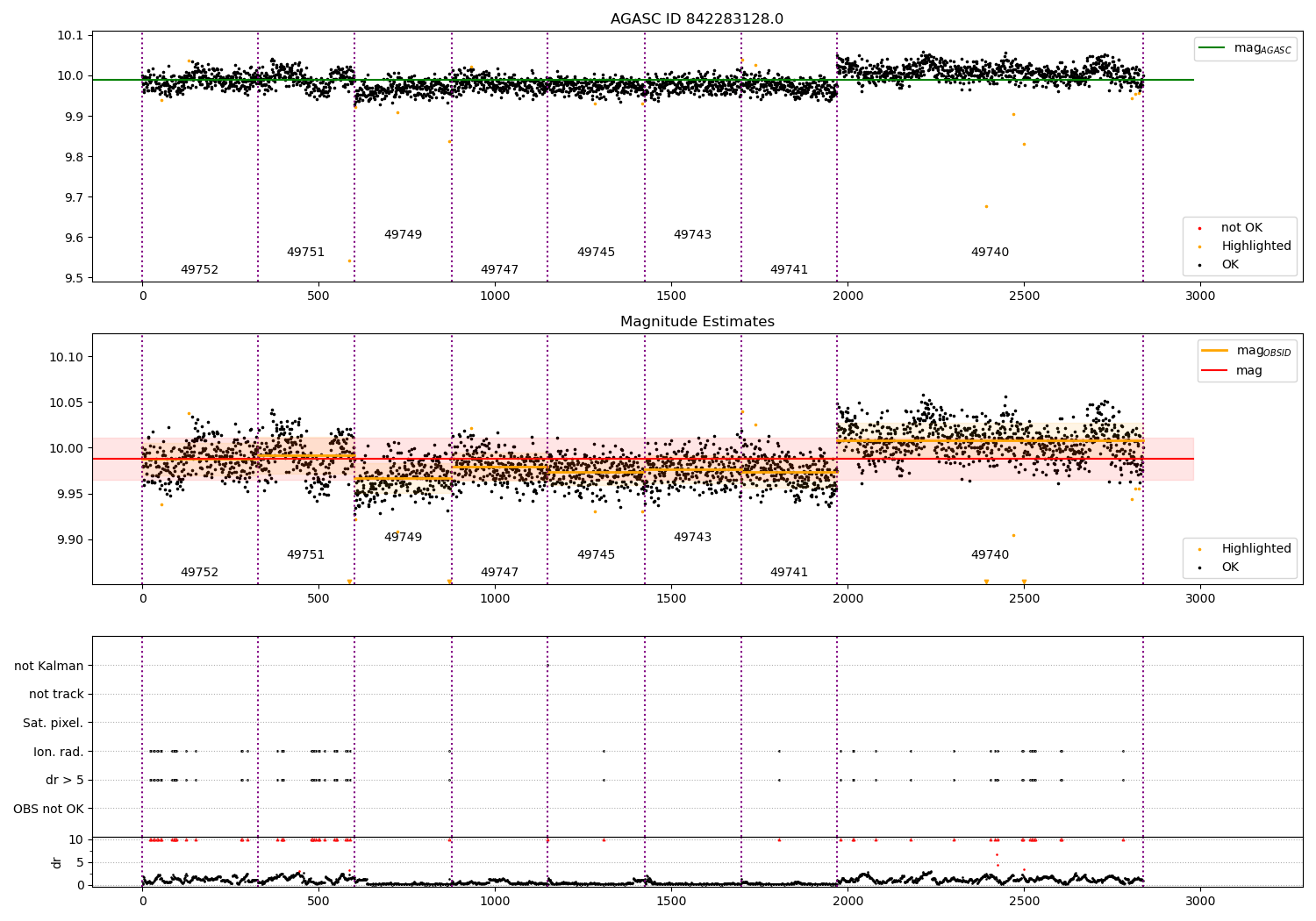Image resolution: width=1316 pixels, height=921 pixels.
Task: Click 49745 label in Magnitude Estimates plot
Action: point(596,555)
